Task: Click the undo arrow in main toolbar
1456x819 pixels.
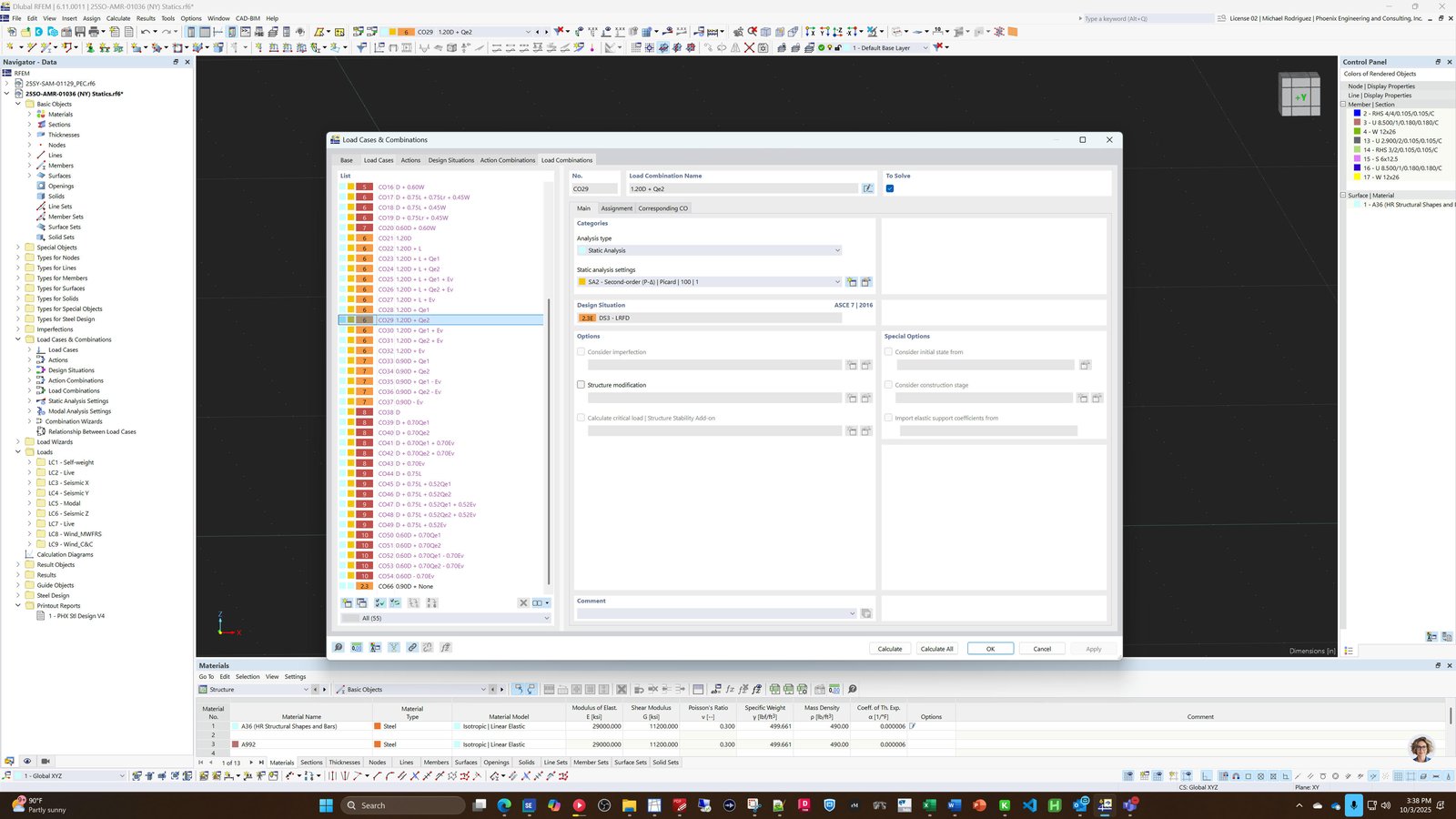Action: (x=145, y=32)
